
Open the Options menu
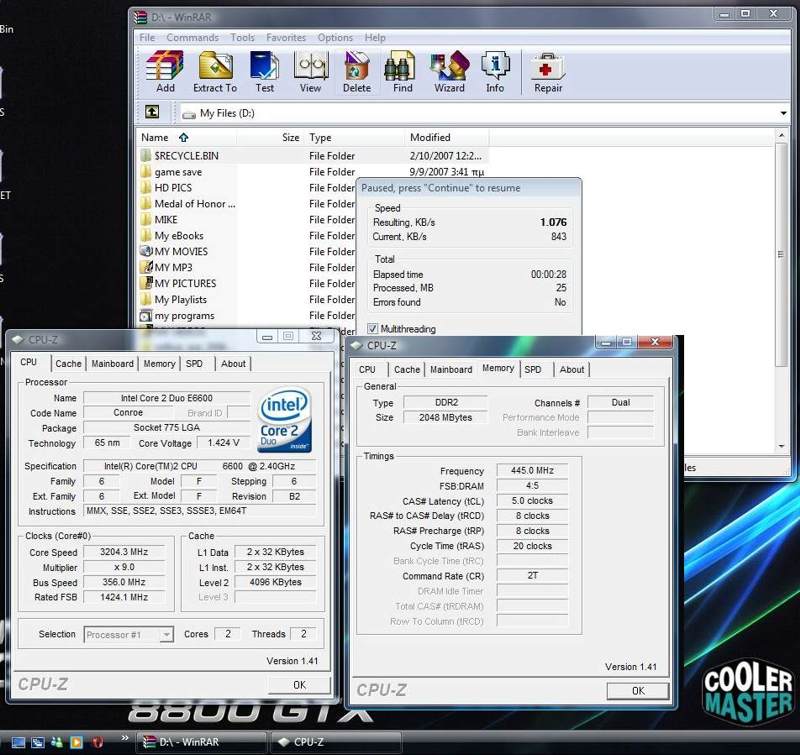click(335, 38)
